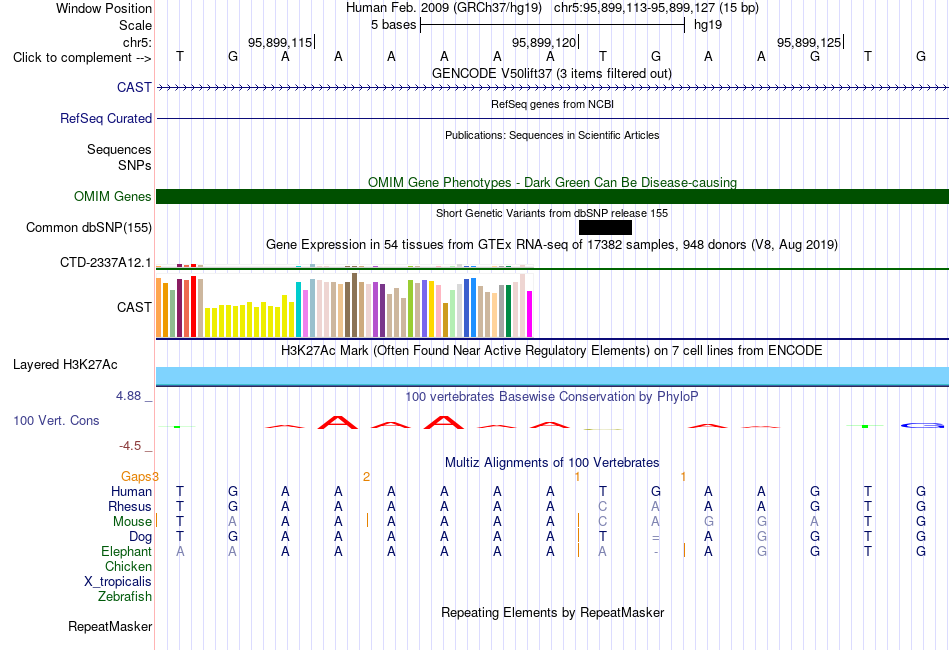Screen dimensions: 950x650
Task: Click the CAST gene label in GENCODE track
Action: tap(134, 87)
